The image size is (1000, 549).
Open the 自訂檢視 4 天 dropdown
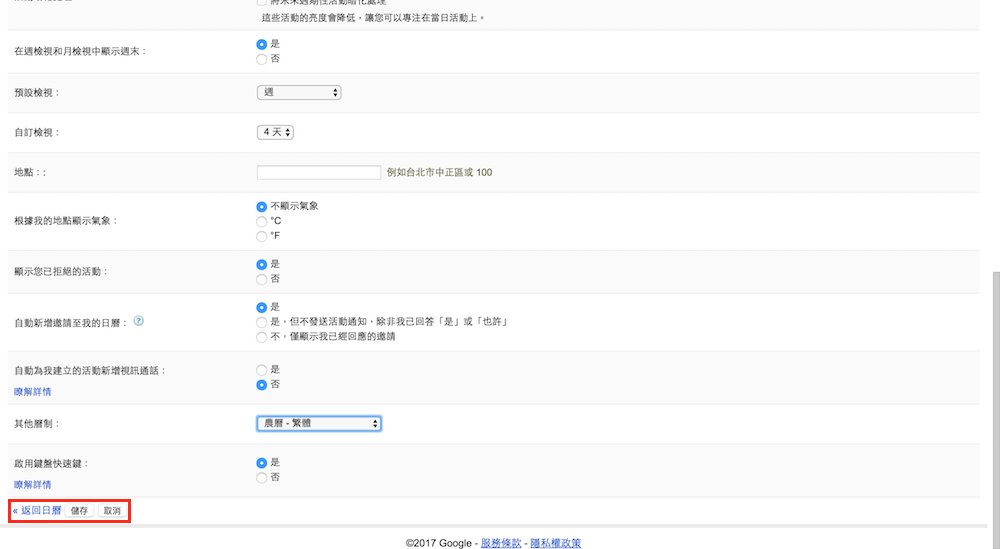click(275, 132)
